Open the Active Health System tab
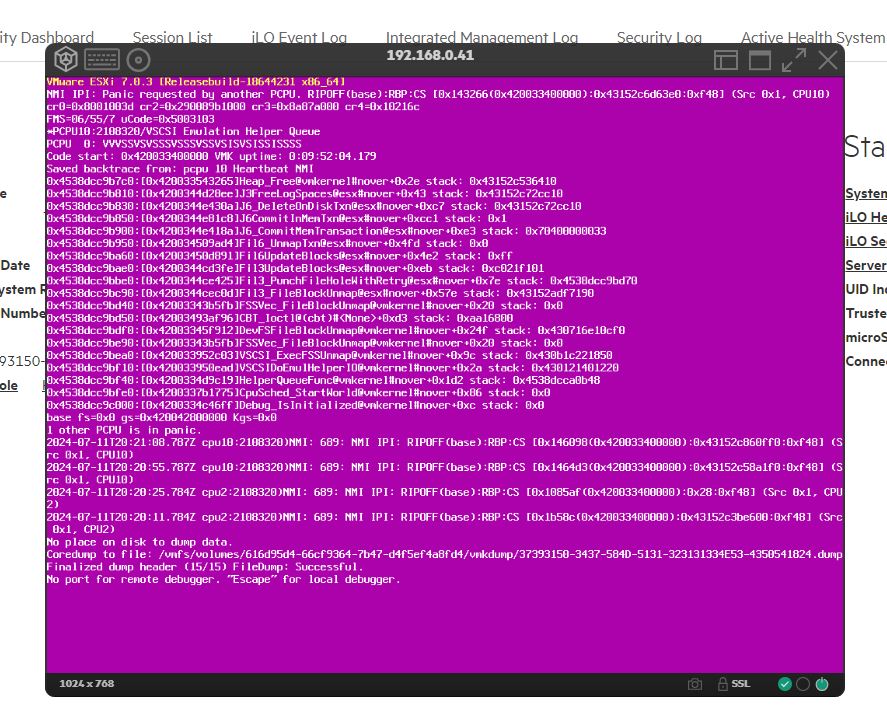The width and height of the screenshot is (887, 726). click(813, 37)
